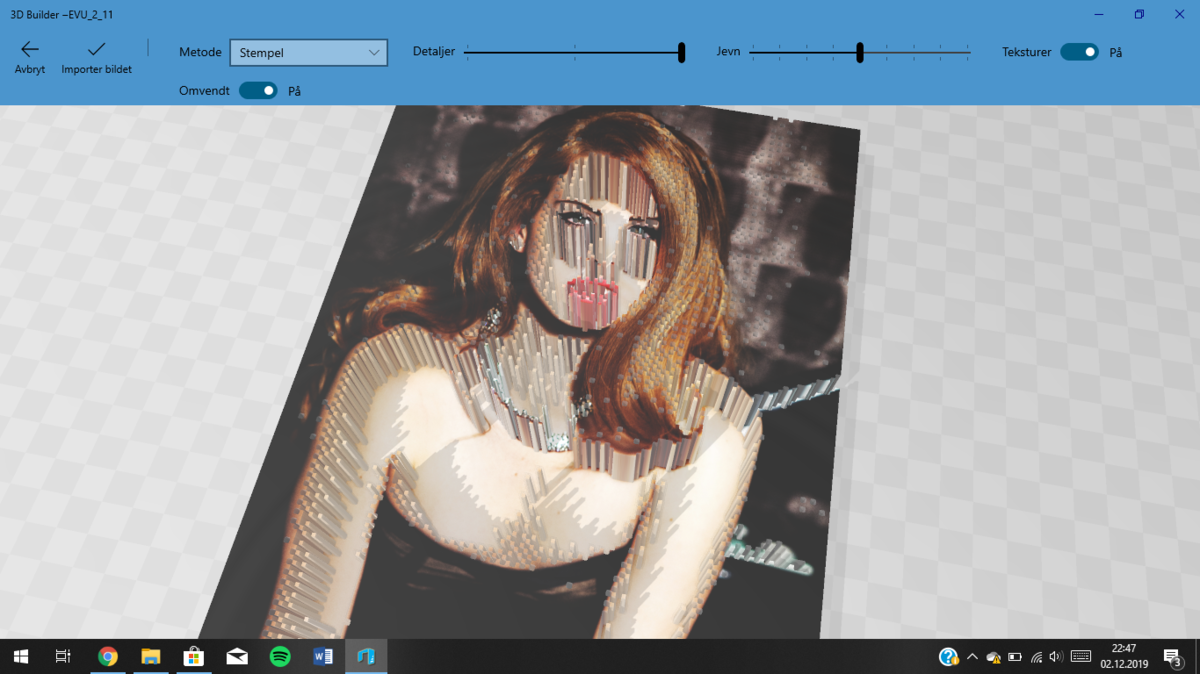The width and height of the screenshot is (1200, 674).
Task: Restore down the 3D Builder window
Action: [x=1139, y=14]
